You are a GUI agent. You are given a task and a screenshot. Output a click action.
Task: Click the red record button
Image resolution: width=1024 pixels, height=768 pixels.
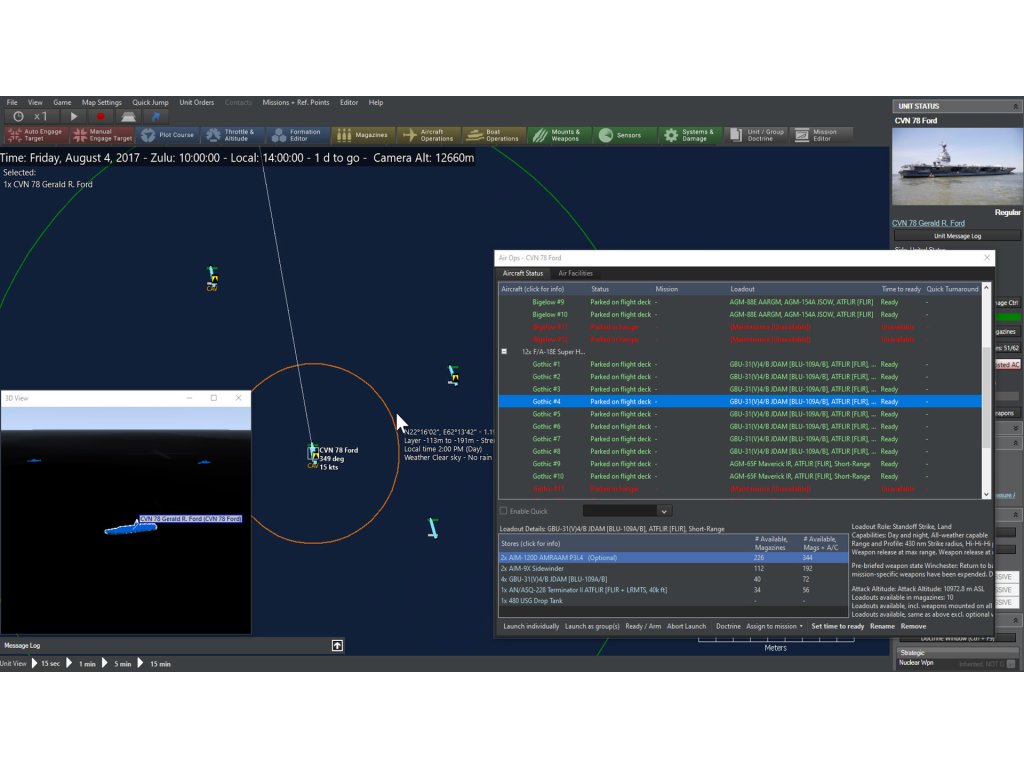100,117
